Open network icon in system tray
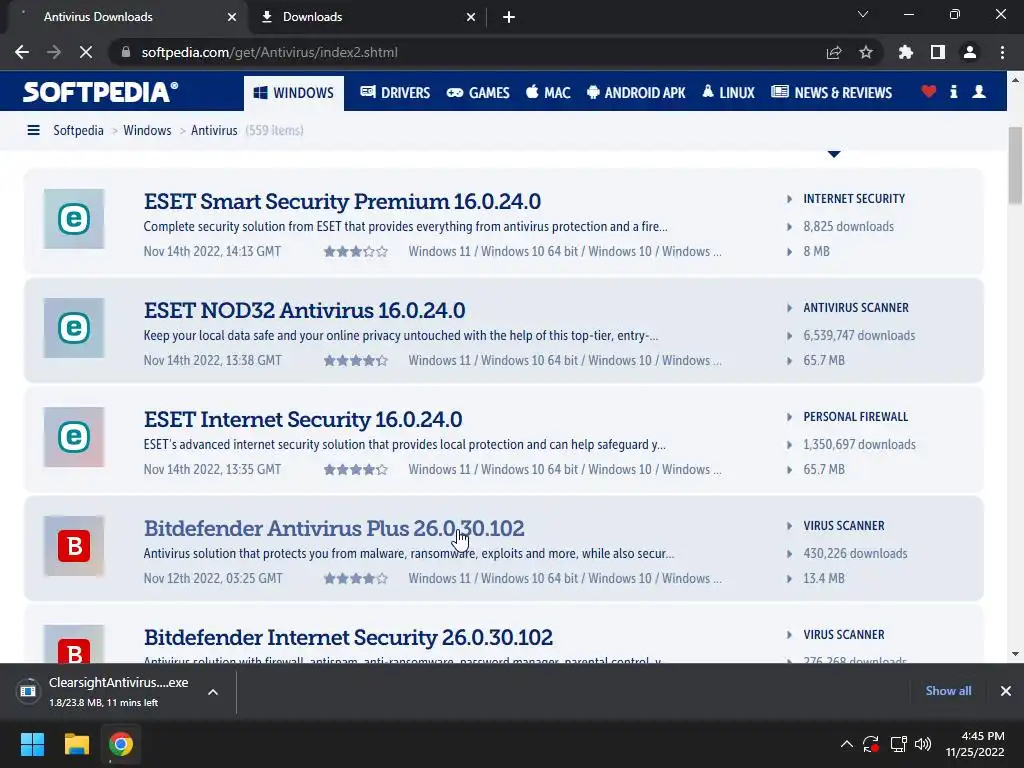1024x768 pixels. click(899, 744)
